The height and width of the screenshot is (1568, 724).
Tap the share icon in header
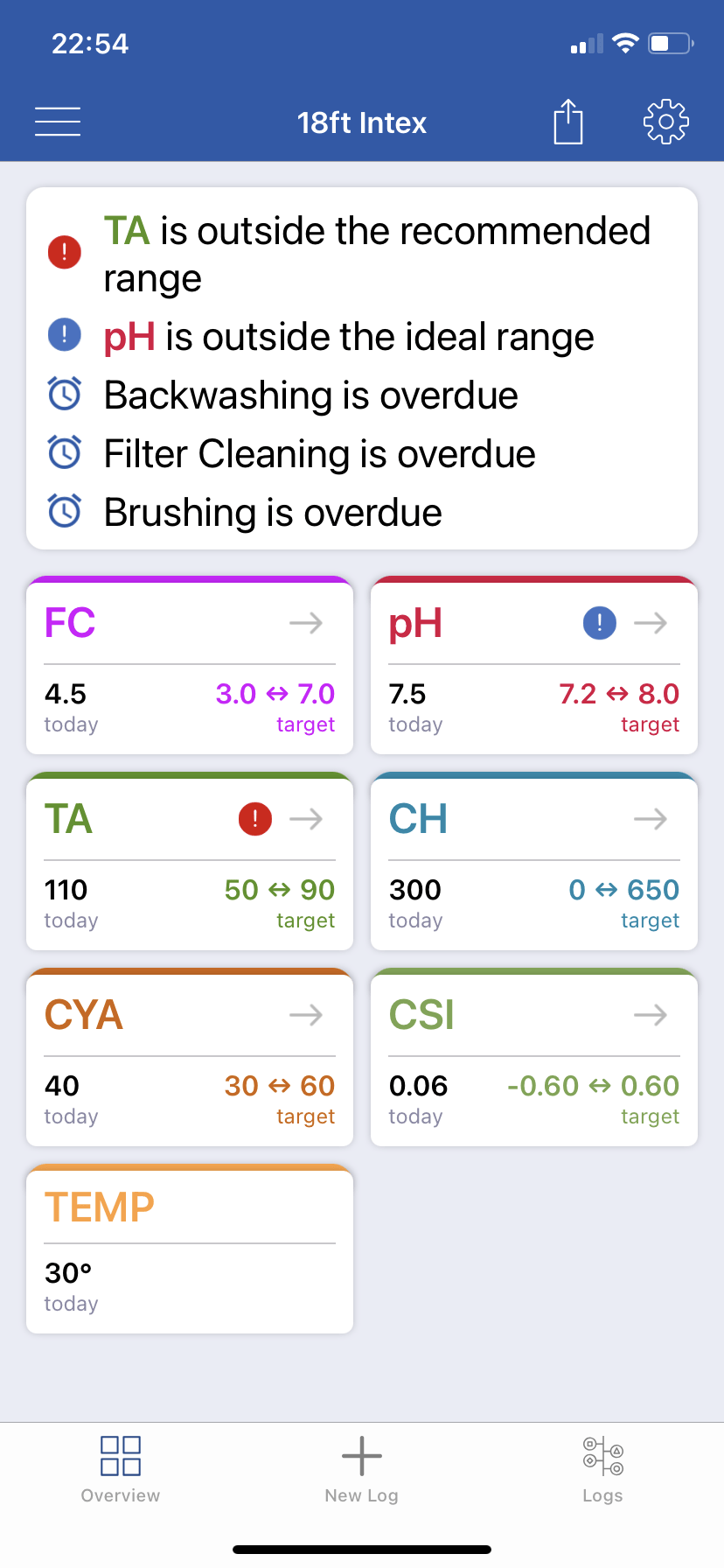(x=568, y=122)
